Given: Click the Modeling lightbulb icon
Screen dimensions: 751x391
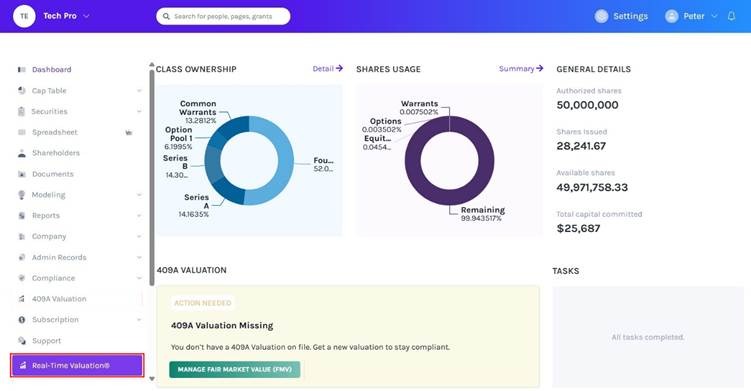Looking at the screenshot, I should [22, 195].
